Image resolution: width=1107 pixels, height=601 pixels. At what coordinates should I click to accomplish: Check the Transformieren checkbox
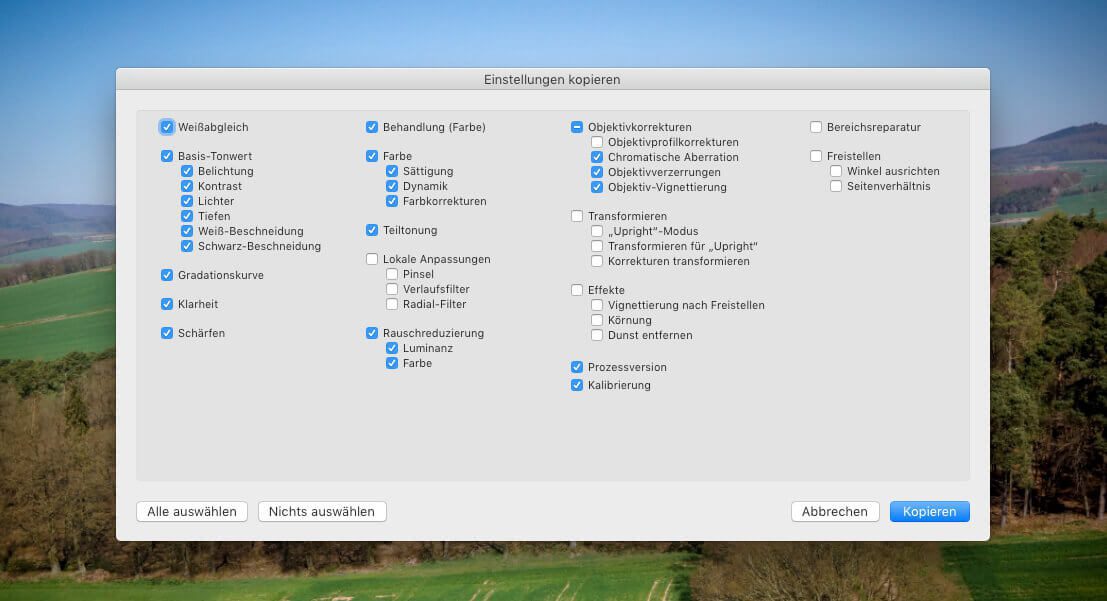(577, 216)
